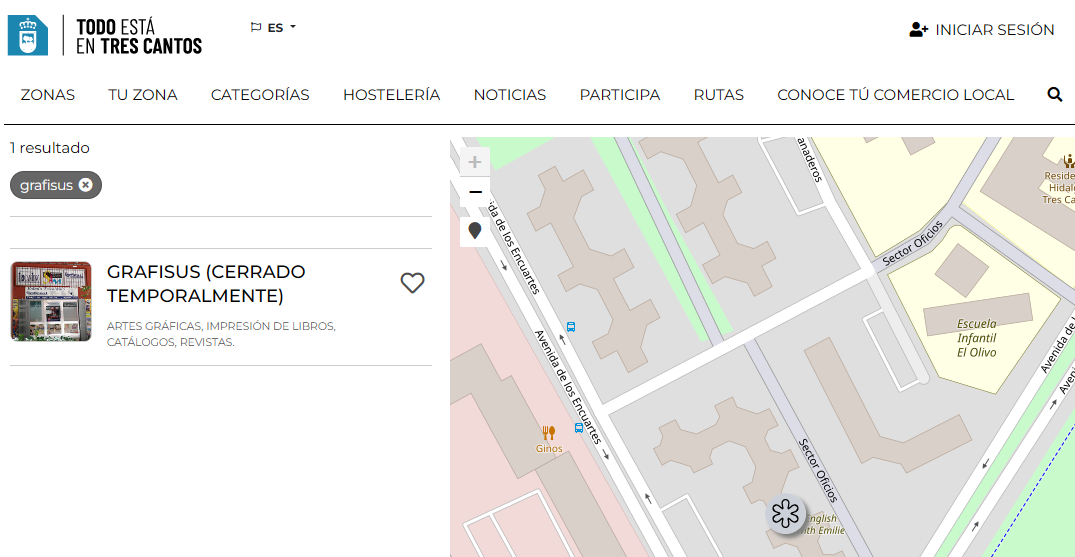The width and height of the screenshot is (1075, 557).
Task: Click the map location pin button
Action: click(x=475, y=231)
